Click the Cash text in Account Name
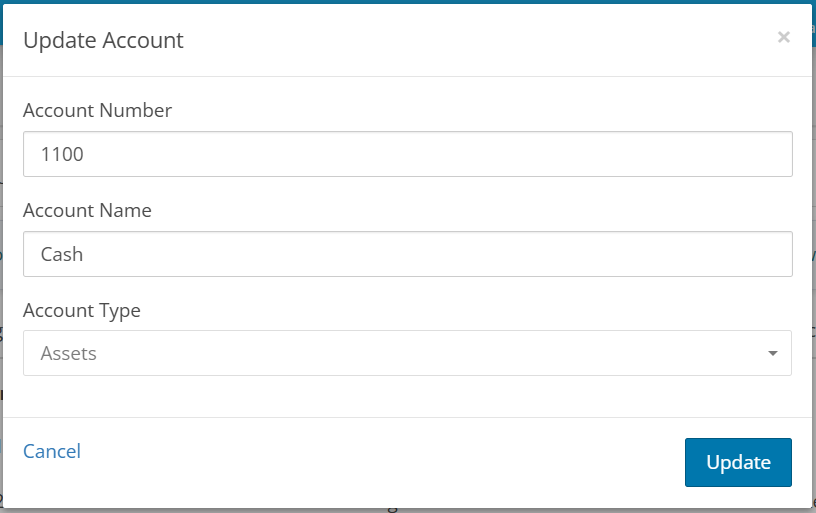This screenshot has height=513, width=816. click(61, 254)
